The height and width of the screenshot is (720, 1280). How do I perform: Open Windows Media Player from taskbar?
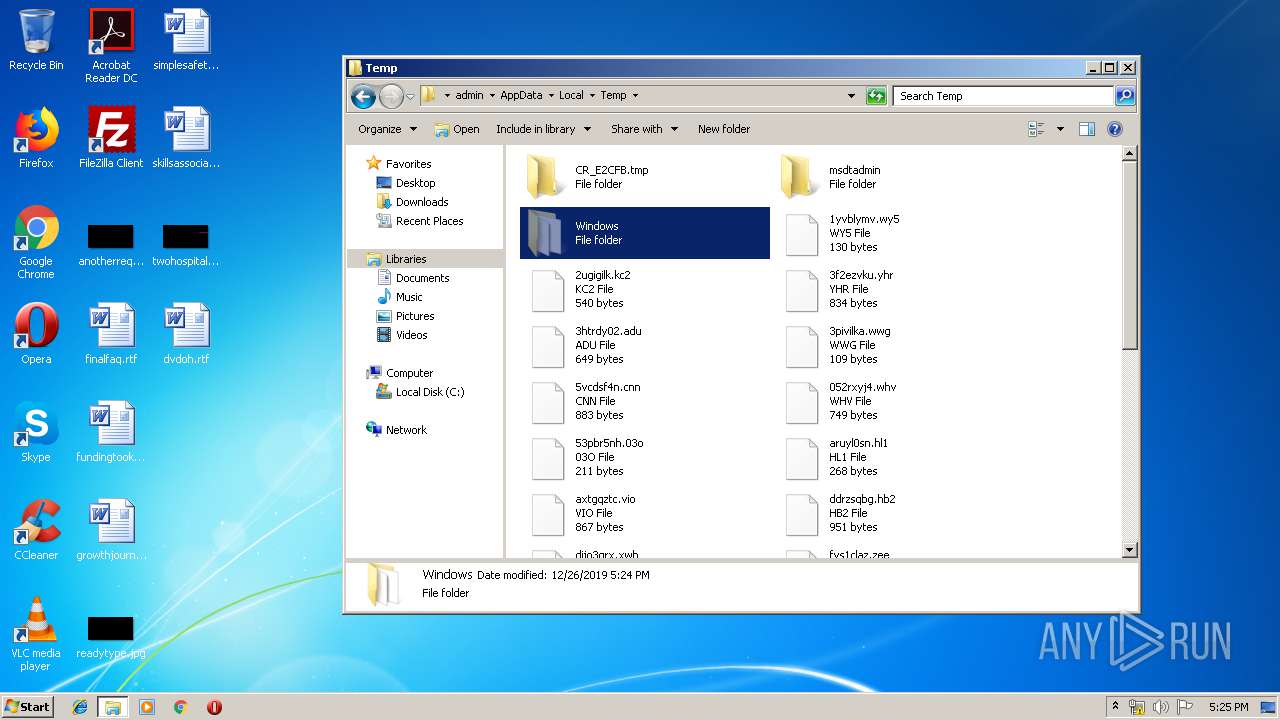pyautogui.click(x=147, y=707)
